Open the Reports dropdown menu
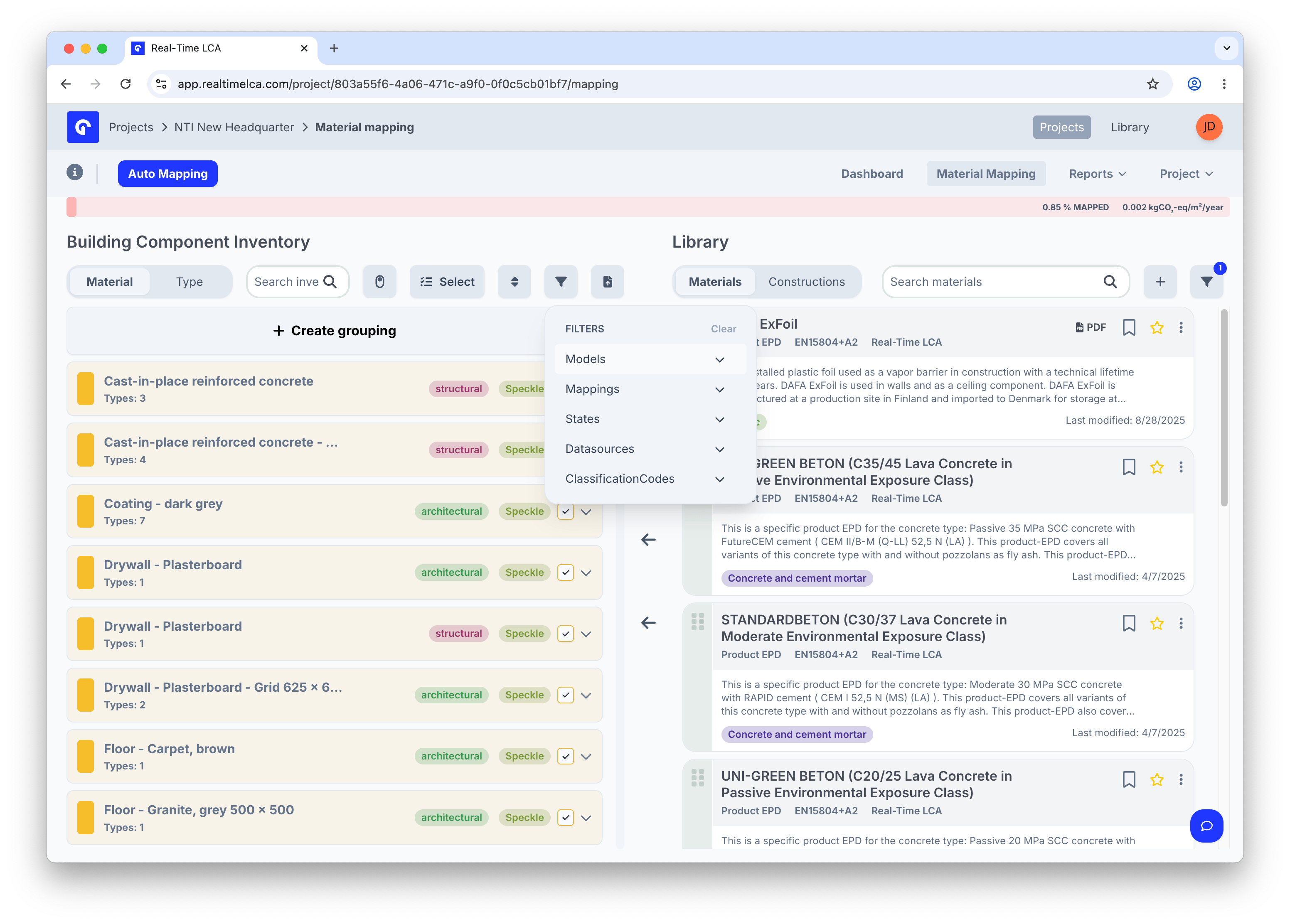 point(1097,173)
